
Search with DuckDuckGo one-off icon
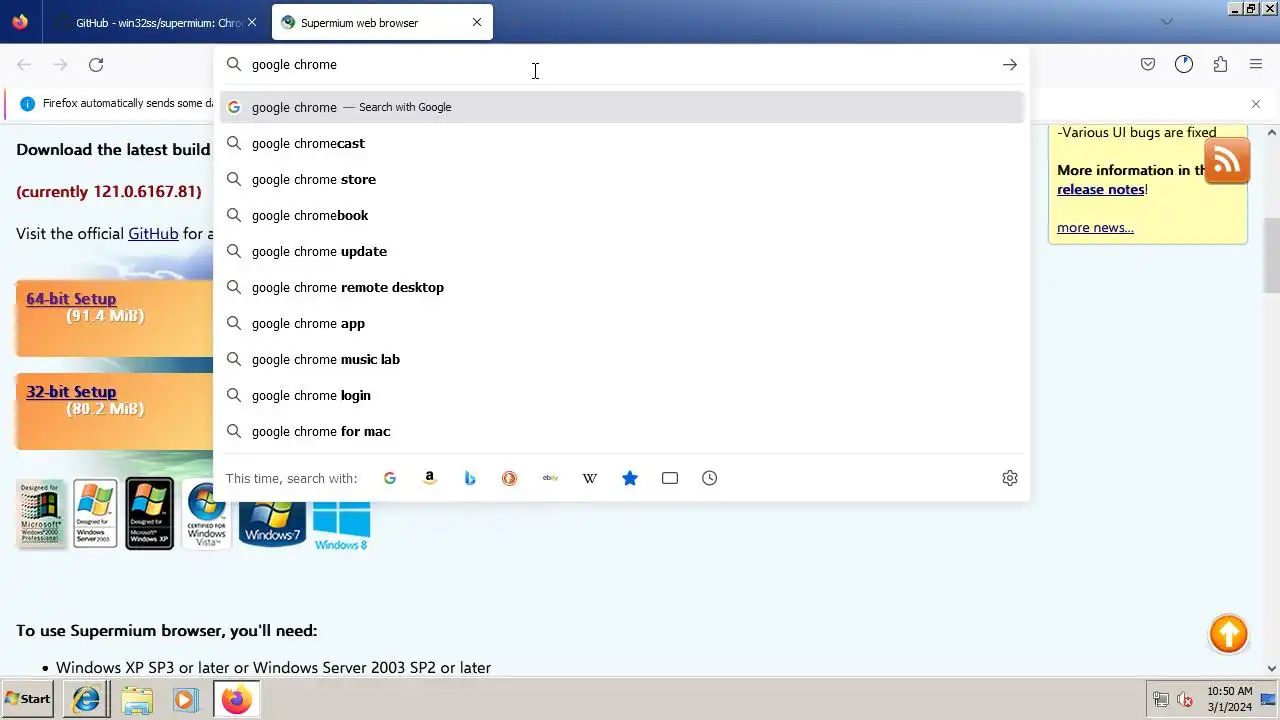pos(510,478)
